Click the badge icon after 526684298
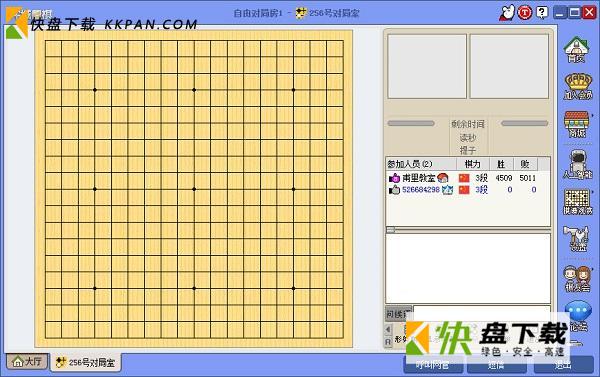This screenshot has height=377, width=600. point(447,189)
